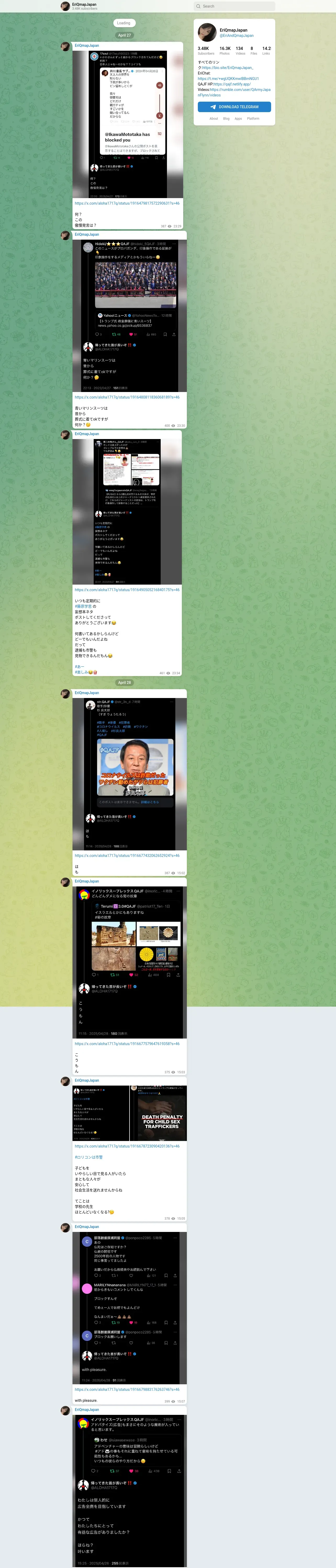
Task: Open the t.me/+wgUQKKmvlBBmNGU1 chat link
Action: 228,78
